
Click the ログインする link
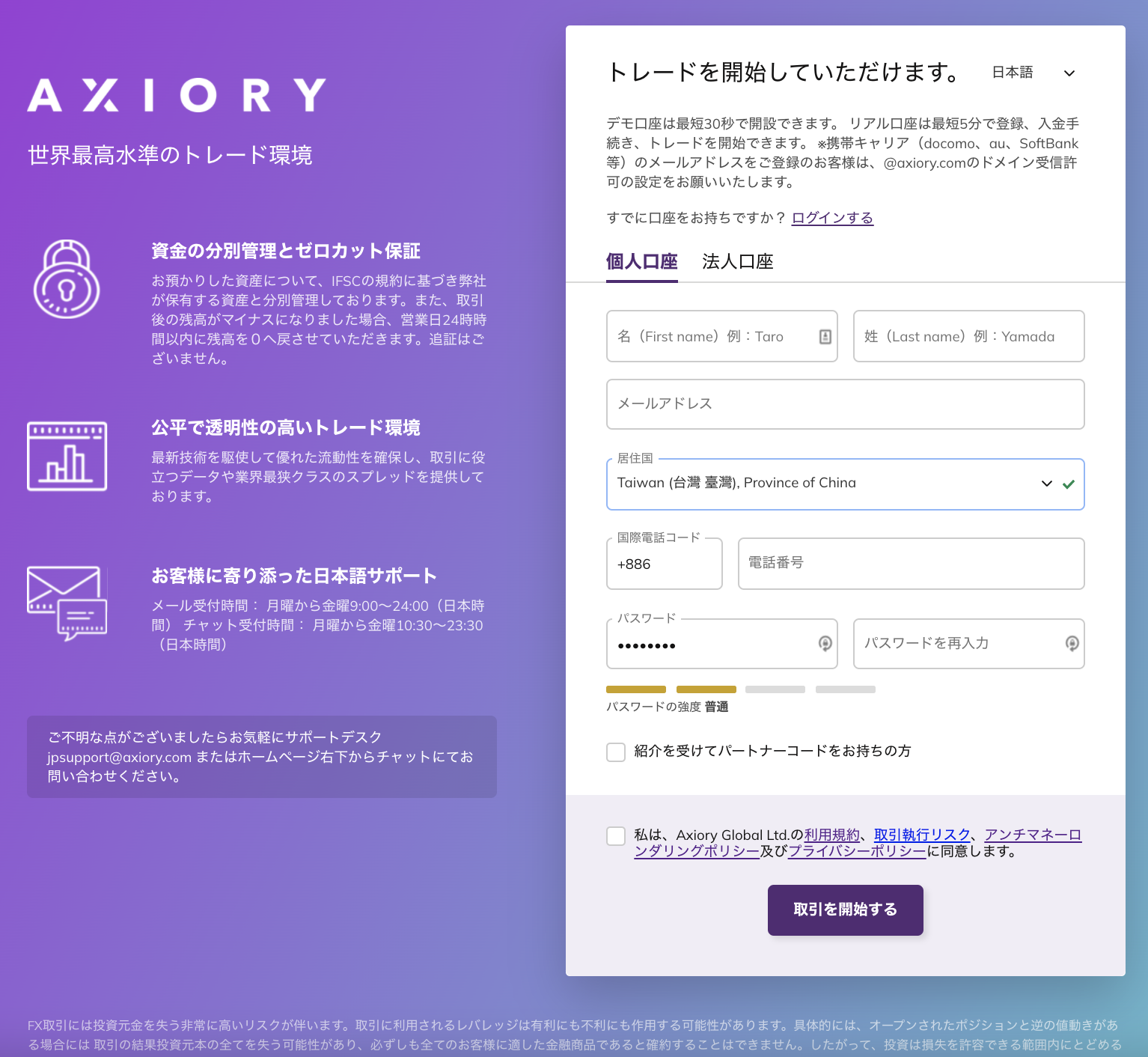pos(832,218)
